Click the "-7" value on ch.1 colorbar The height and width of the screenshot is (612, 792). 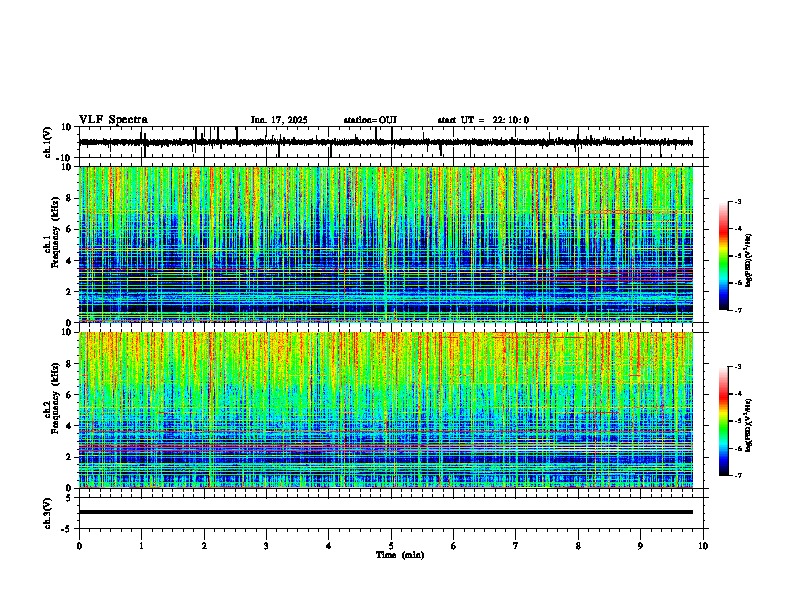coord(737,311)
